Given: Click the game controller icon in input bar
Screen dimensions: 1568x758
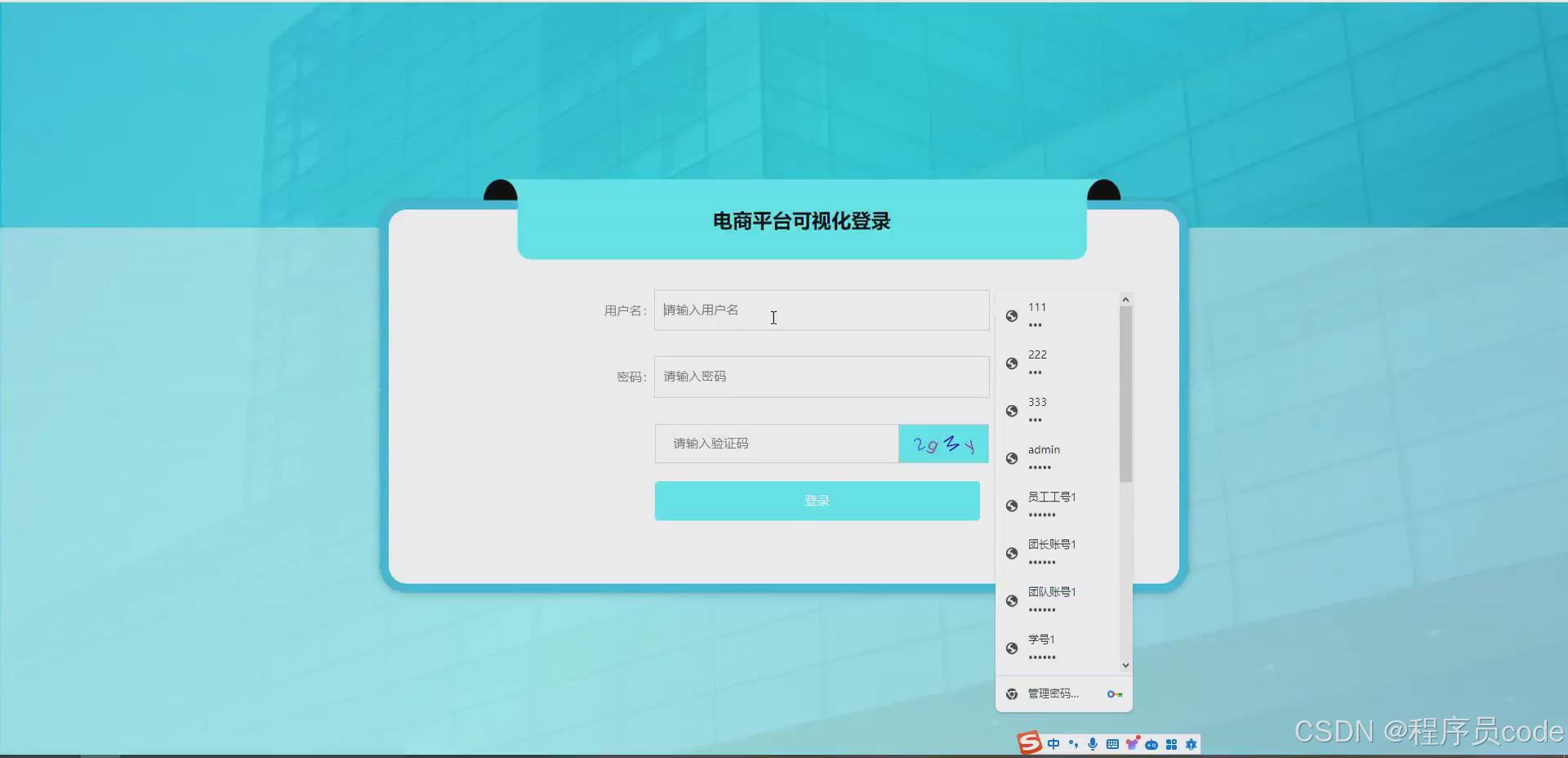Looking at the screenshot, I should click(x=1151, y=744).
